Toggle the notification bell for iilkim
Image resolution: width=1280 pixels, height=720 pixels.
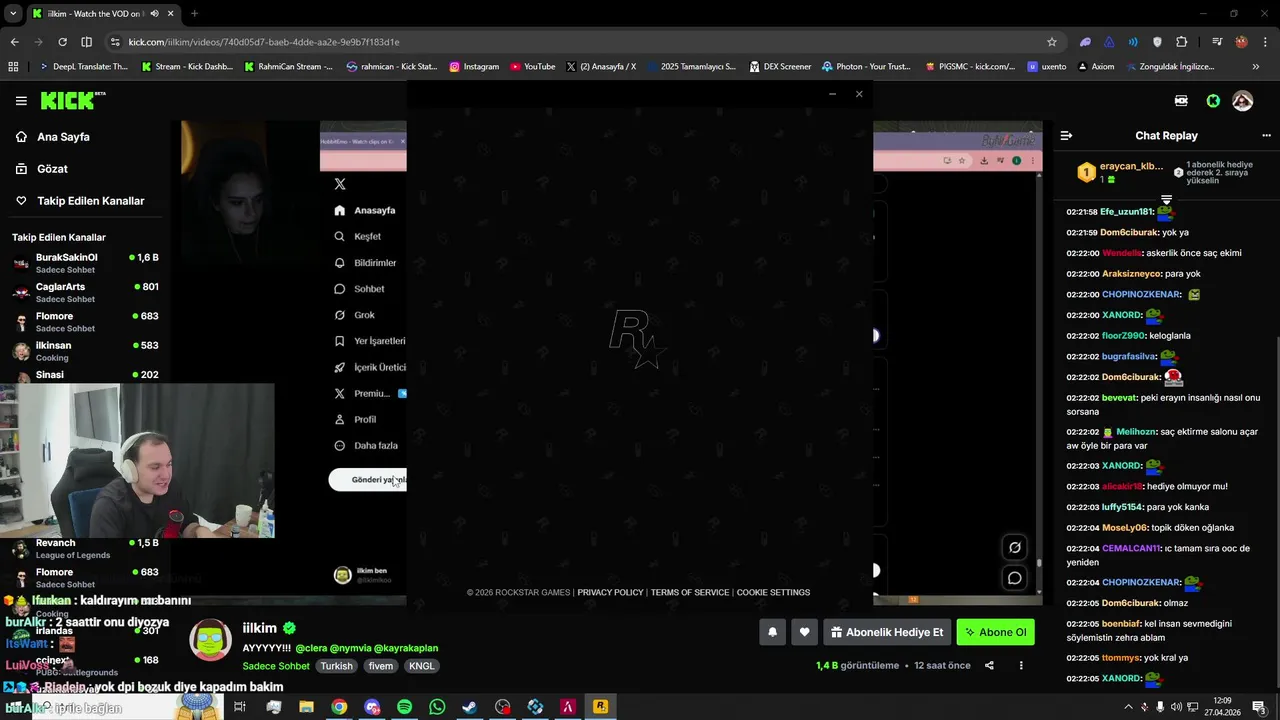[x=772, y=632]
